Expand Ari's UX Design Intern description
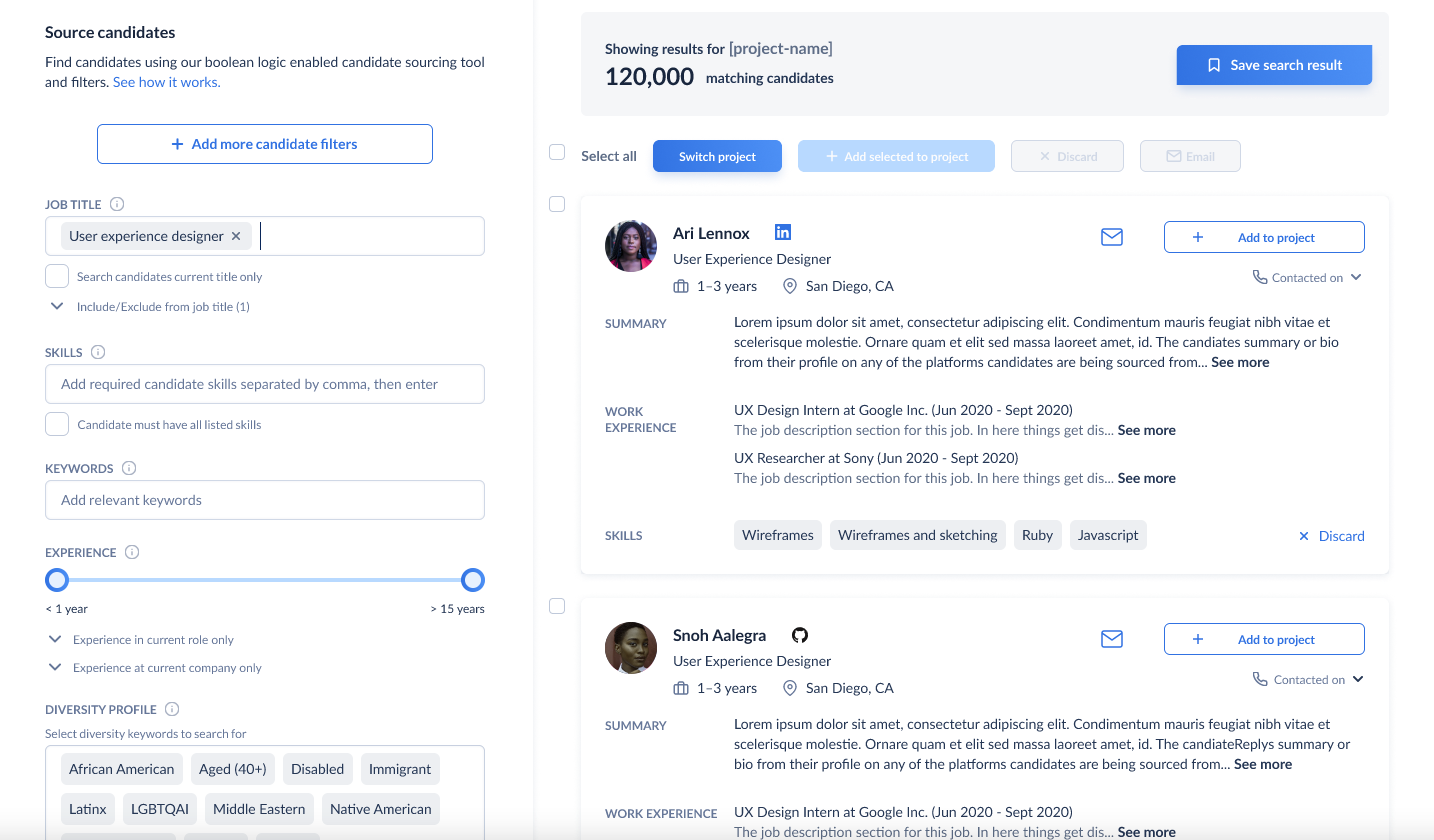Image resolution: width=1434 pixels, height=840 pixels. (1147, 430)
